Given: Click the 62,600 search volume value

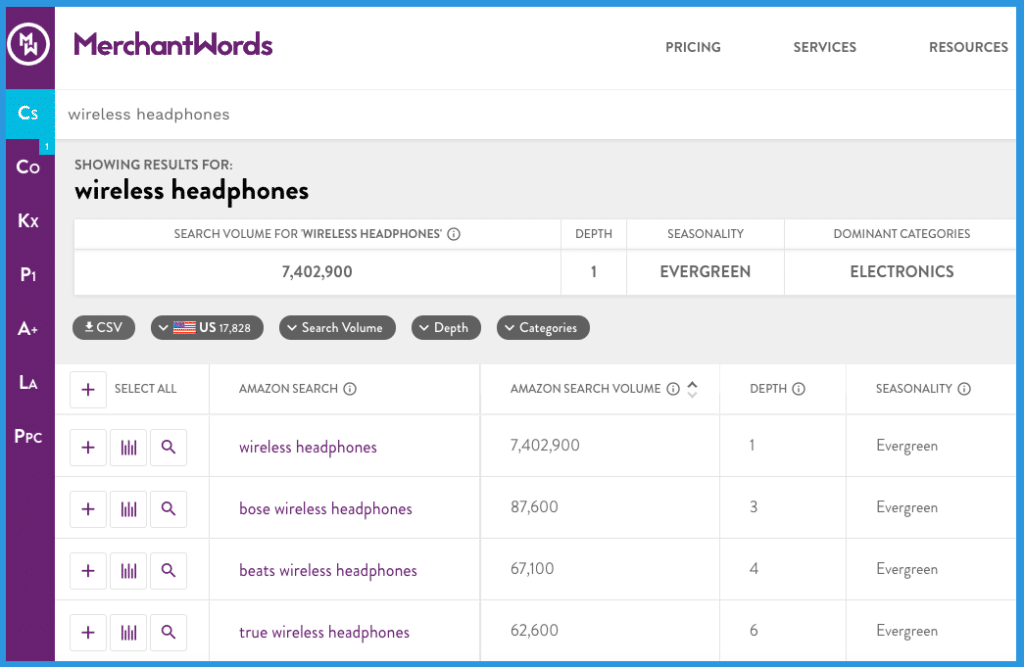Looking at the screenshot, I should coord(534,630).
